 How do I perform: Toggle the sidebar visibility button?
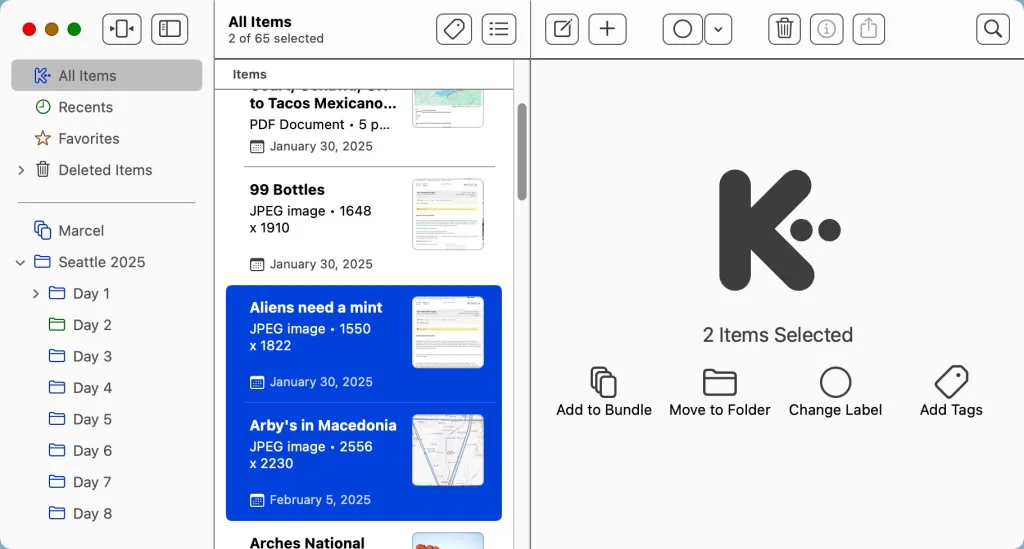[170, 29]
